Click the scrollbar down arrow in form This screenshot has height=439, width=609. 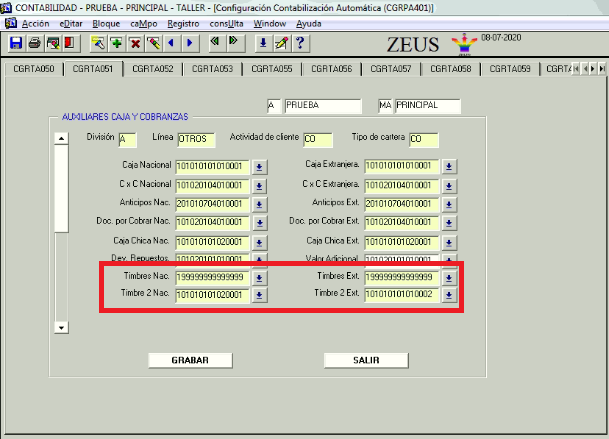[61, 327]
